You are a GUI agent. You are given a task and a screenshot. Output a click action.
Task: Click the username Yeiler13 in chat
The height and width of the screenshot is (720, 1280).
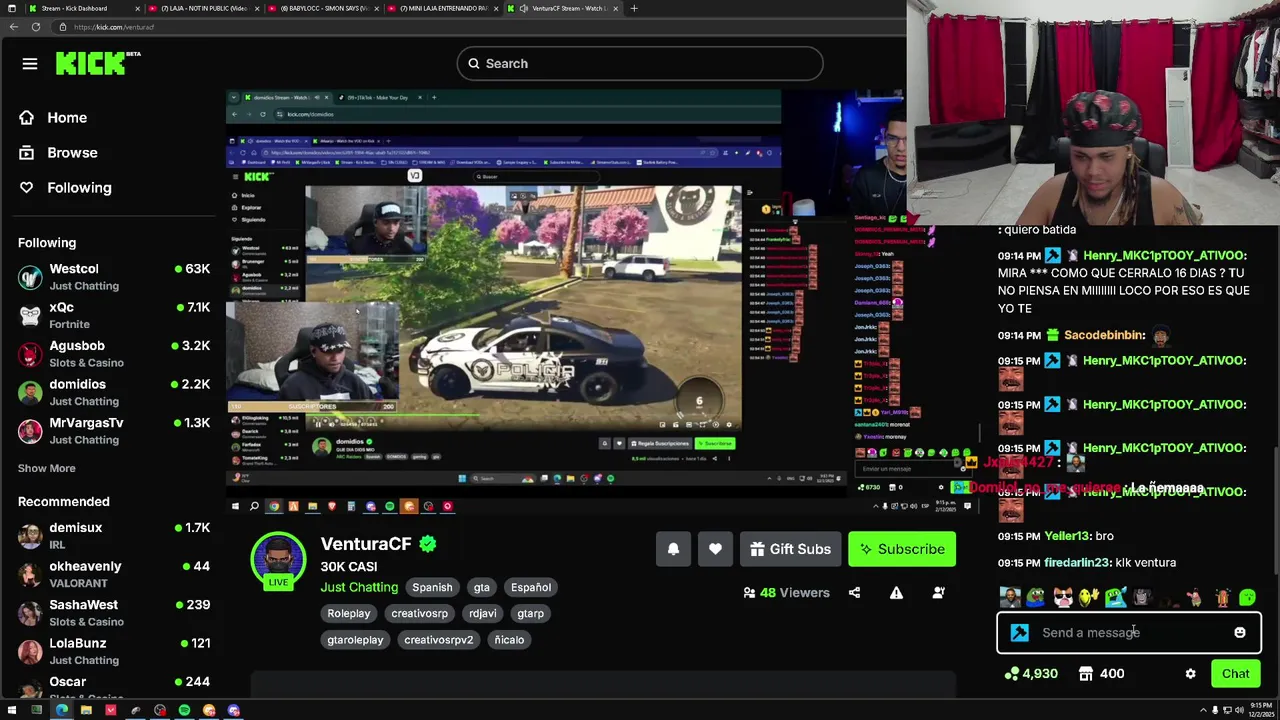point(1066,536)
